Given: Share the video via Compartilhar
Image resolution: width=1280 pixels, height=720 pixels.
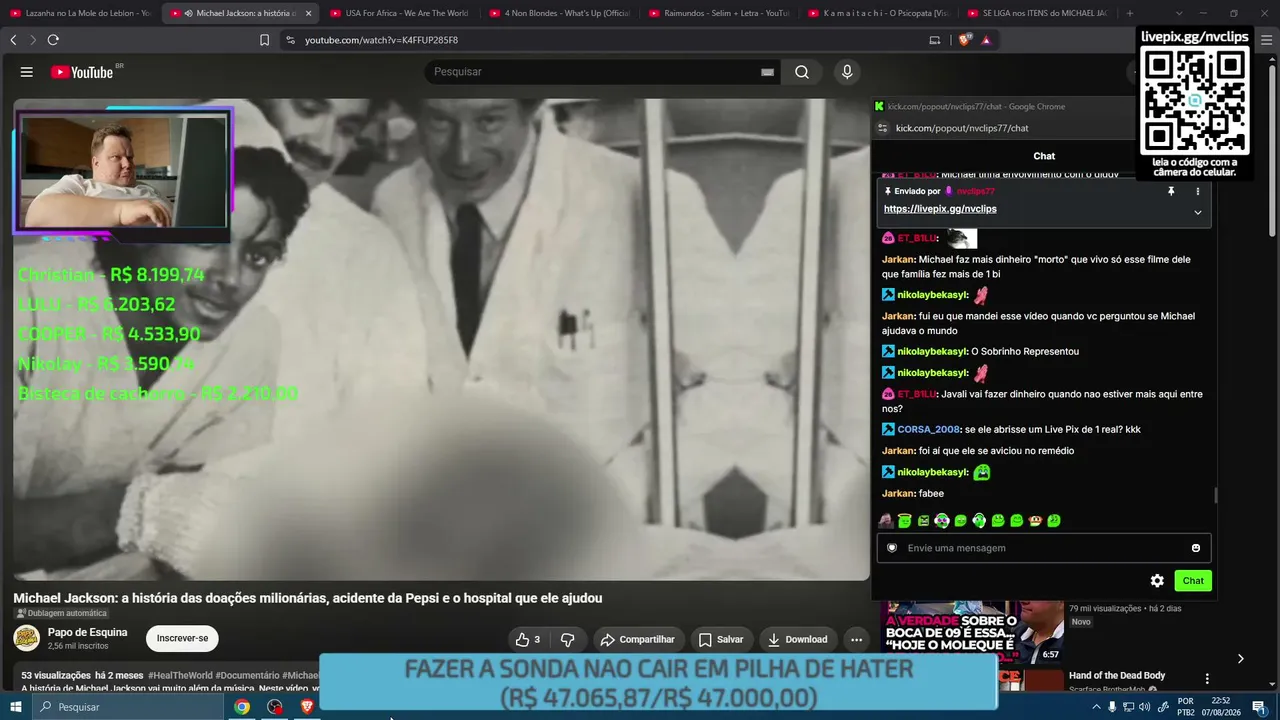Looking at the screenshot, I should (x=637, y=639).
